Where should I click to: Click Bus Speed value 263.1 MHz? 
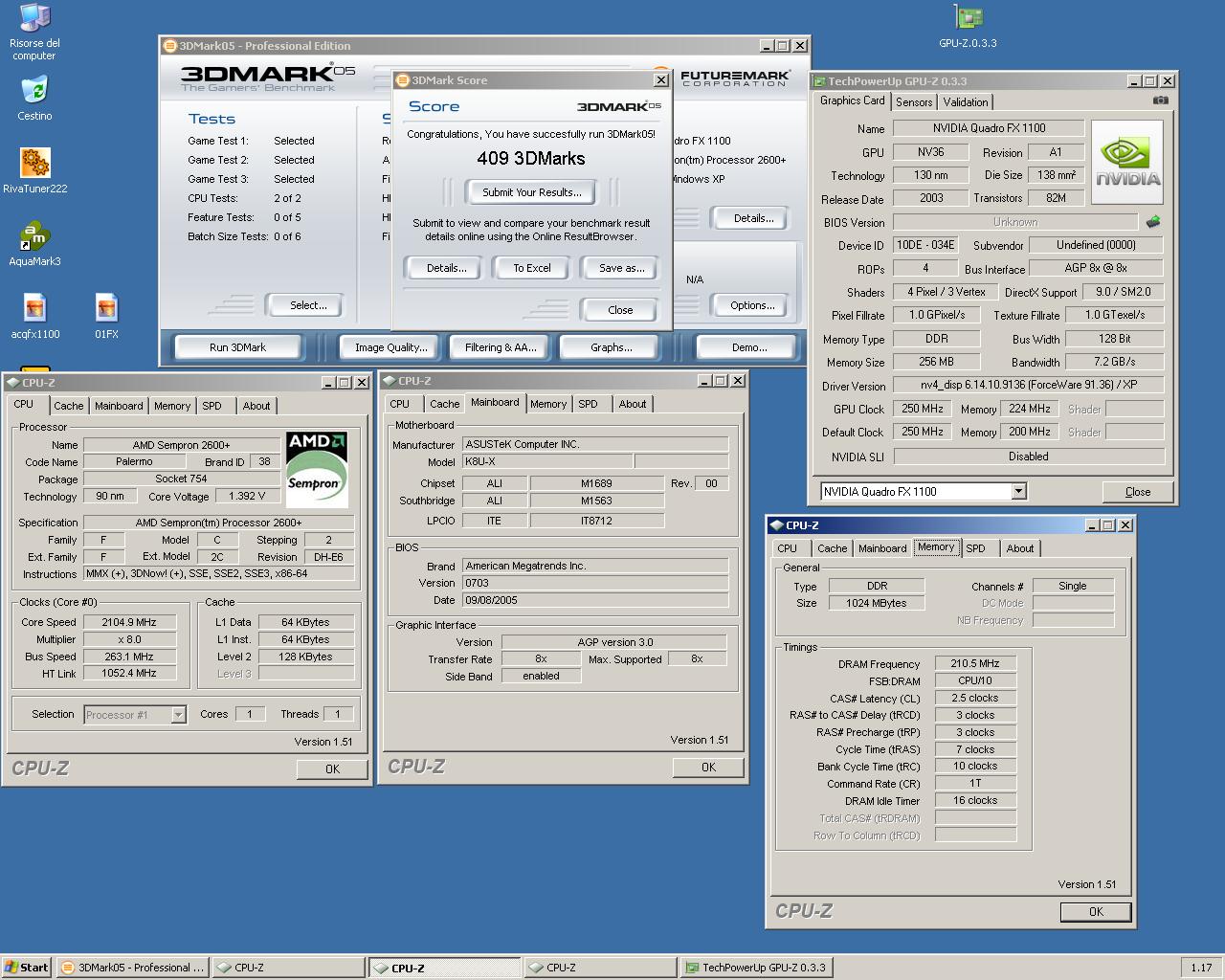pos(129,657)
